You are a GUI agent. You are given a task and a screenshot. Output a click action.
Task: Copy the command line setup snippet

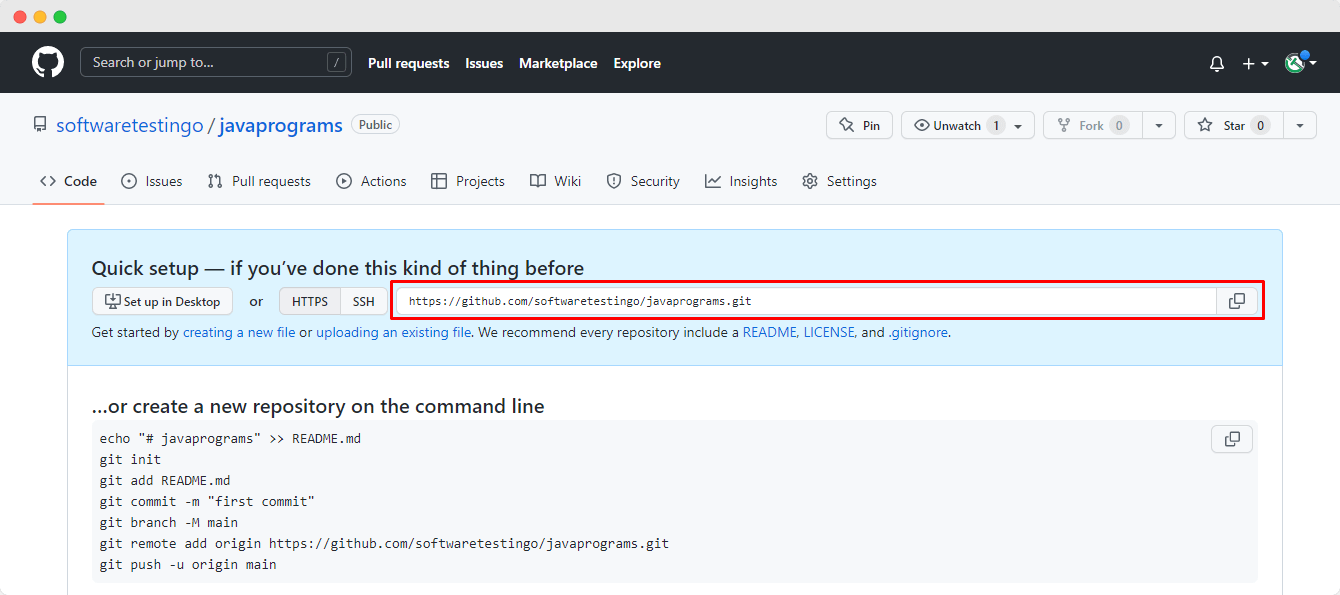[x=1232, y=439]
